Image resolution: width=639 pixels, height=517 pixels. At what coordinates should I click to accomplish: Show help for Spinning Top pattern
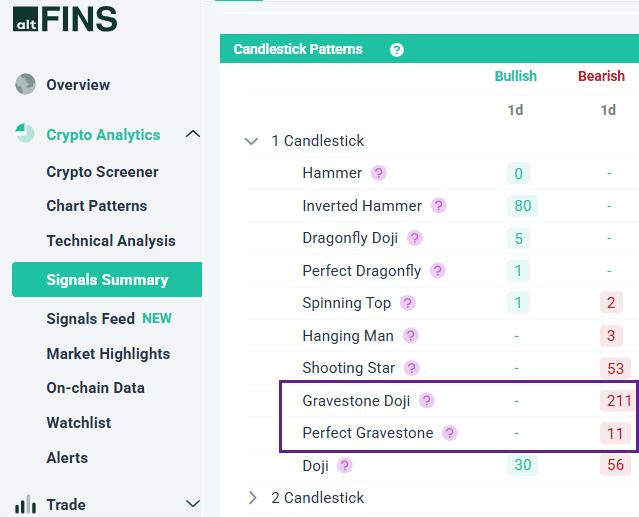point(408,303)
